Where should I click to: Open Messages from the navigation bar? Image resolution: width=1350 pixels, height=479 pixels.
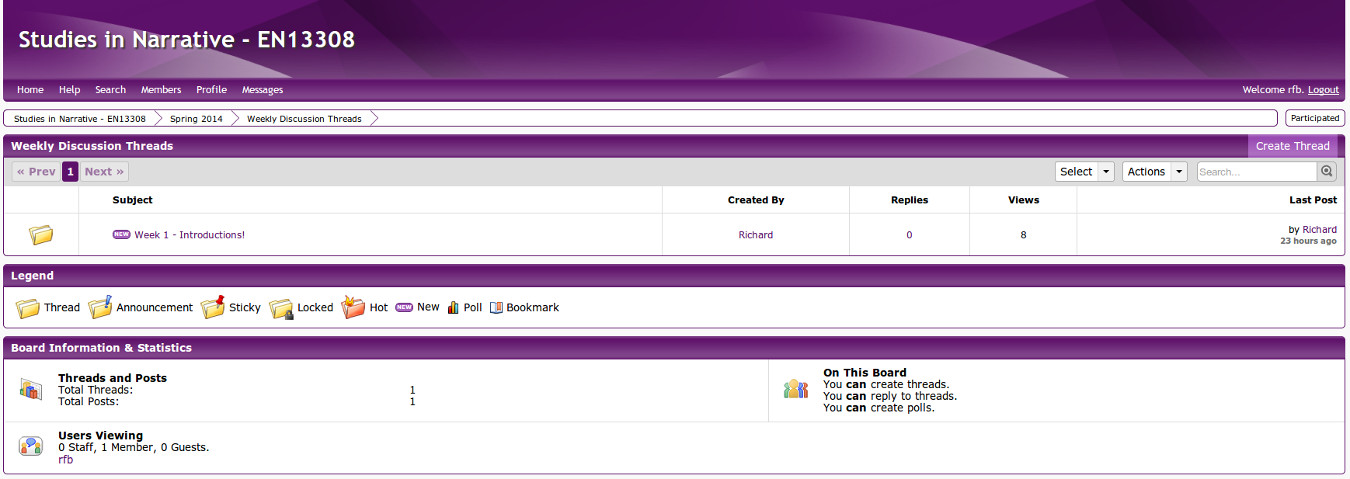coord(262,90)
